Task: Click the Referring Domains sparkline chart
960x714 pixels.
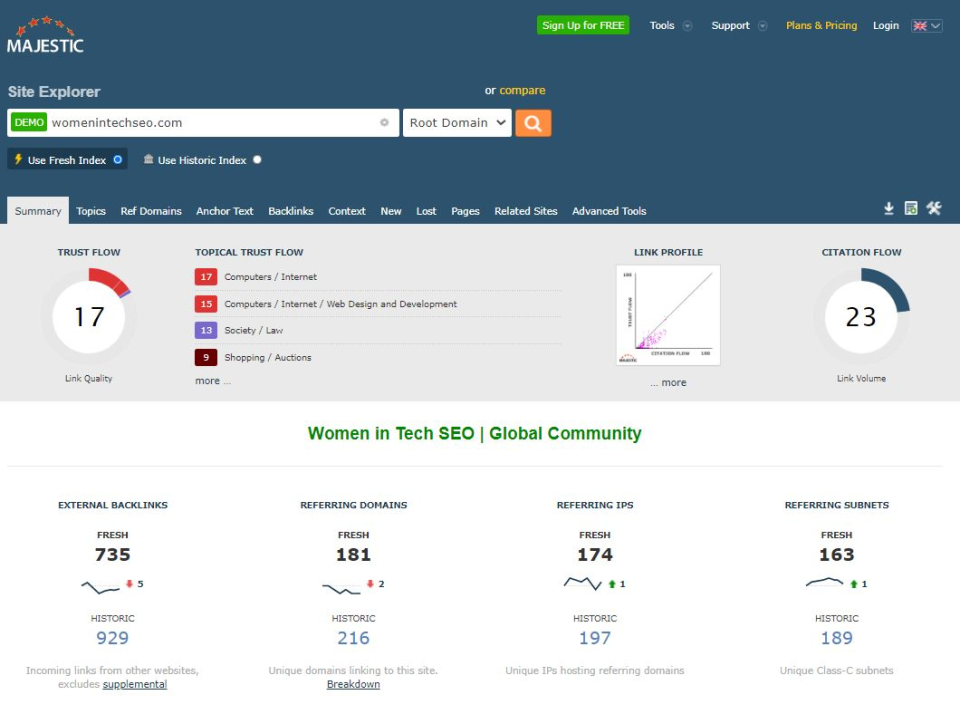Action: tap(342, 588)
